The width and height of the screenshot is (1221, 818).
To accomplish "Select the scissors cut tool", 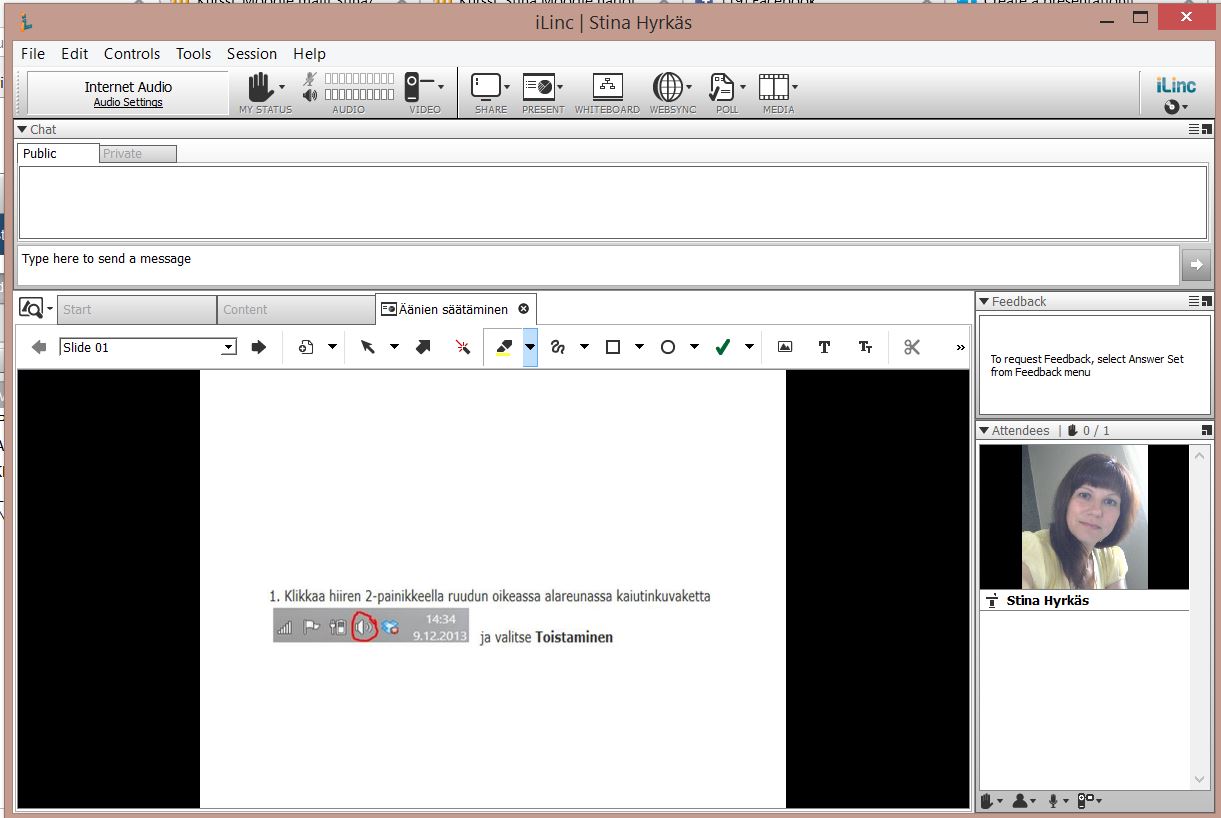I will tap(911, 347).
